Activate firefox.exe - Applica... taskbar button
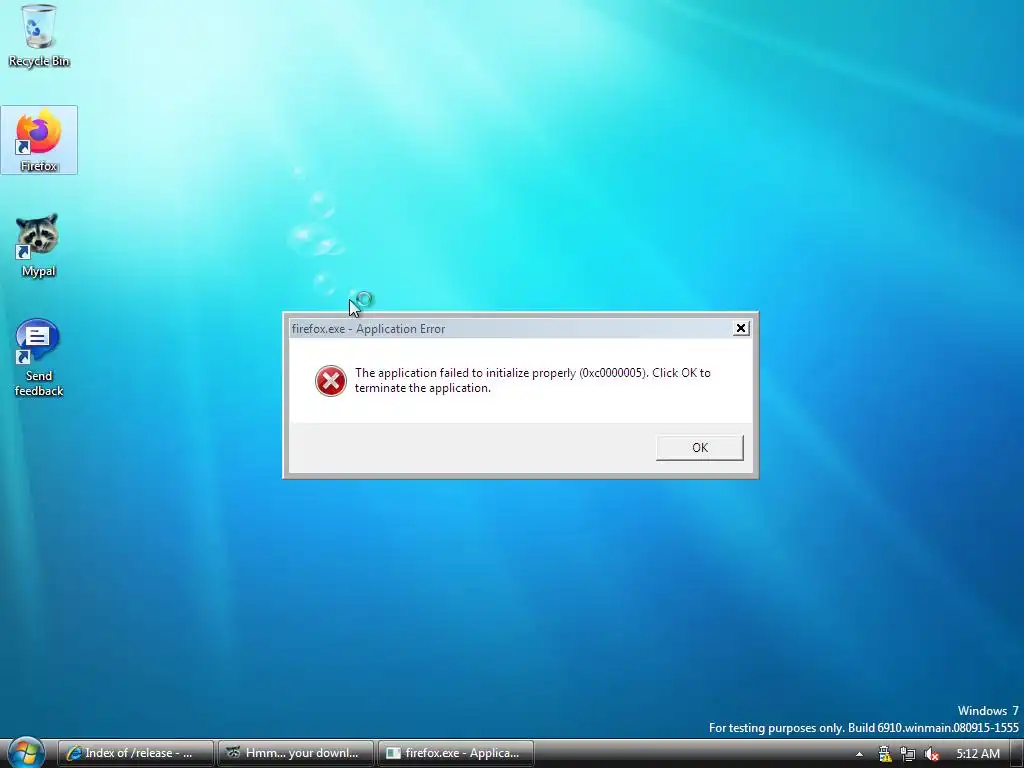Screen dimensions: 1024x768 point(456,753)
